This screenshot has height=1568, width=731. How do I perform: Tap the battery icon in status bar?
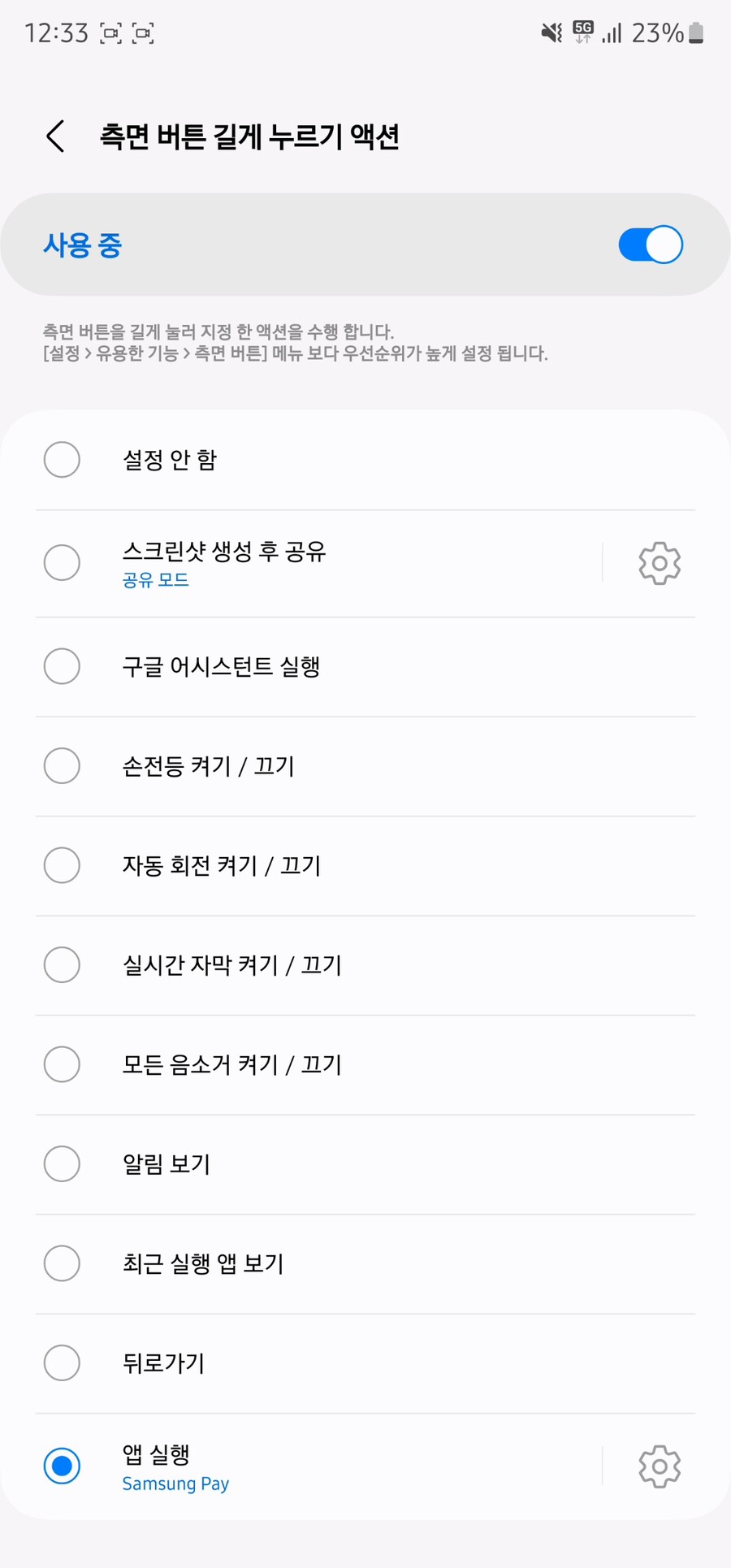(696, 32)
